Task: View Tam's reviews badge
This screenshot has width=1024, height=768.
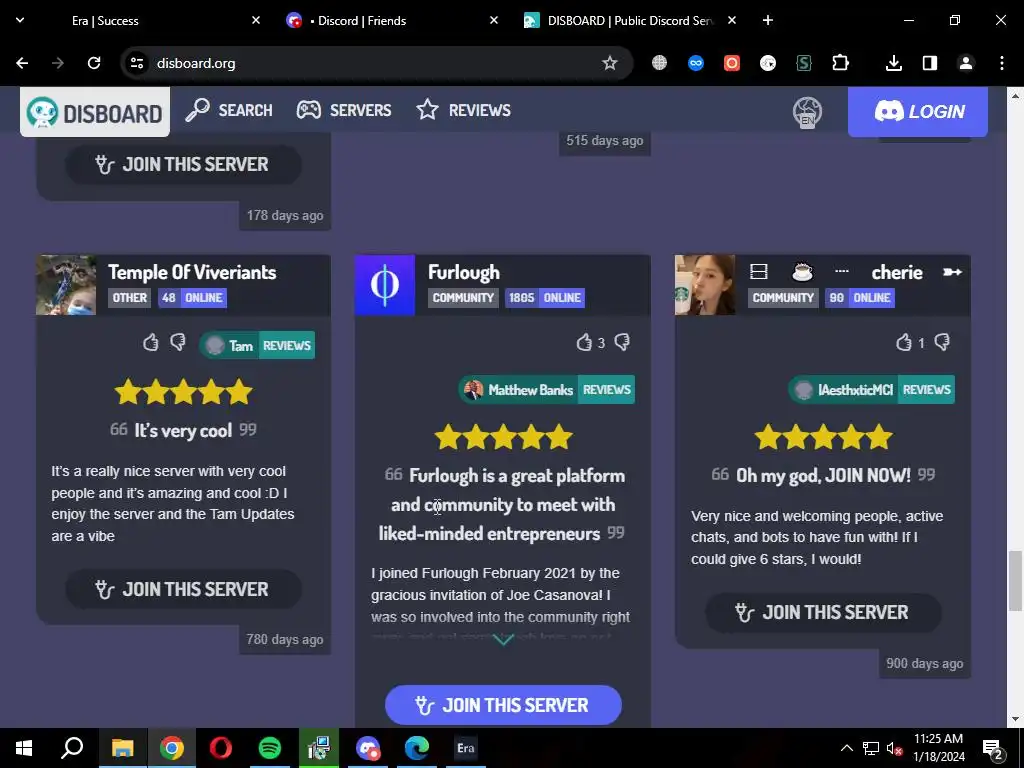Action: coord(257,345)
